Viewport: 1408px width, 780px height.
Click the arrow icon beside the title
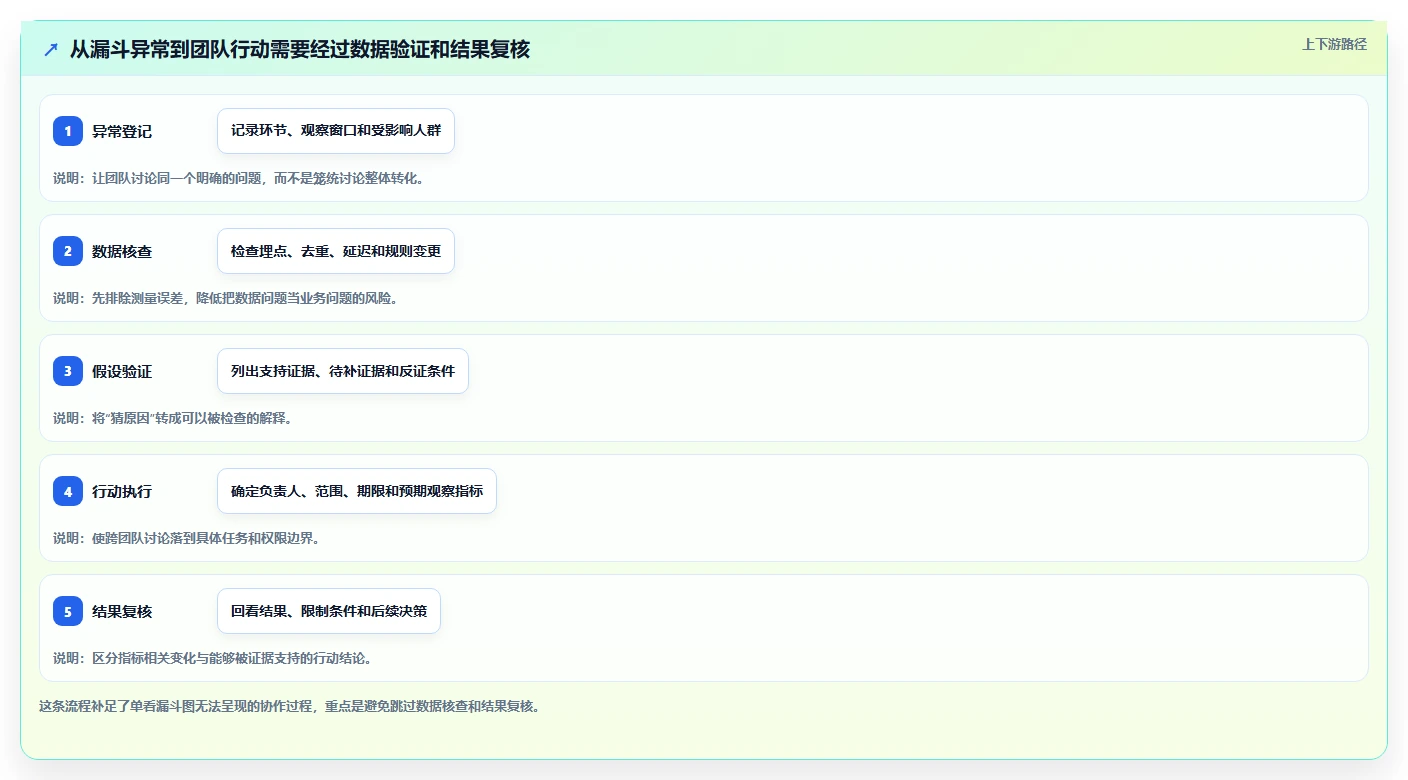[x=51, y=49]
